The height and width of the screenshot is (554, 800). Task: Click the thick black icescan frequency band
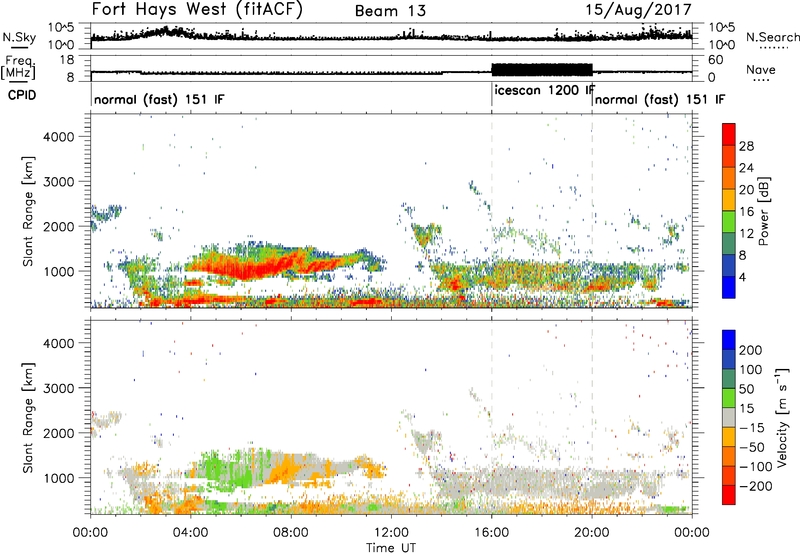(x=542, y=70)
